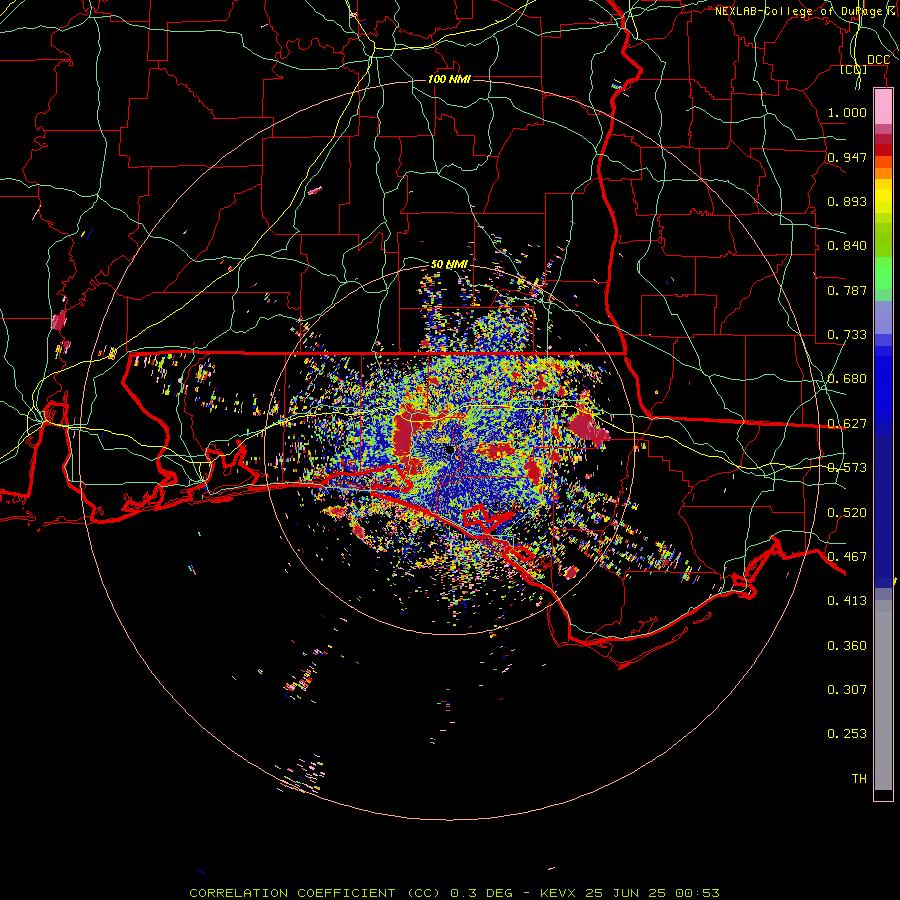
Task: Click the 0.893 legend value
Action: [x=847, y=201]
